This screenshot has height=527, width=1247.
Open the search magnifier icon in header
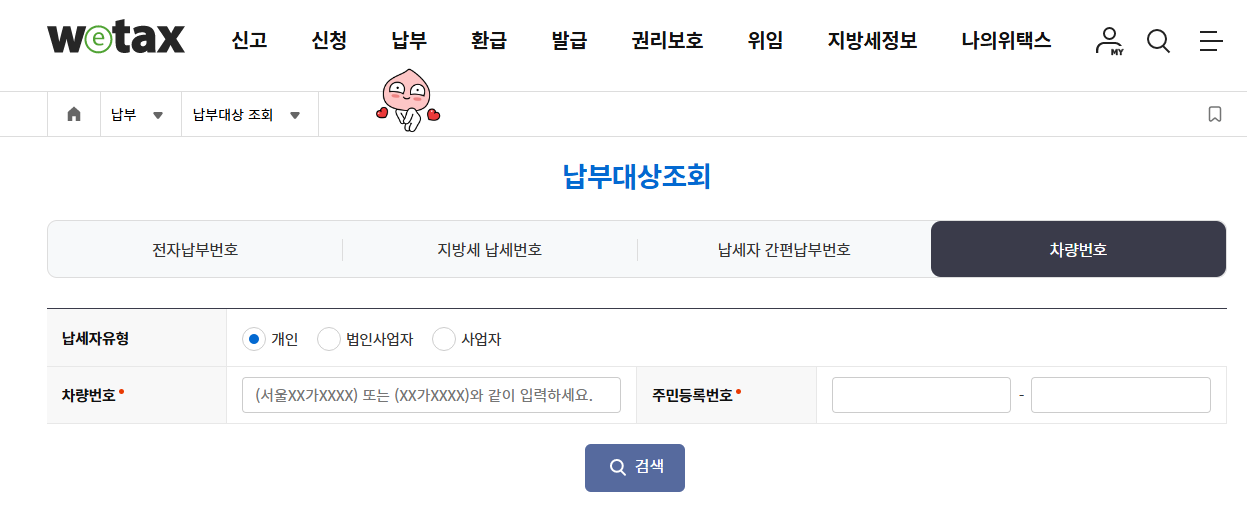coord(1158,41)
